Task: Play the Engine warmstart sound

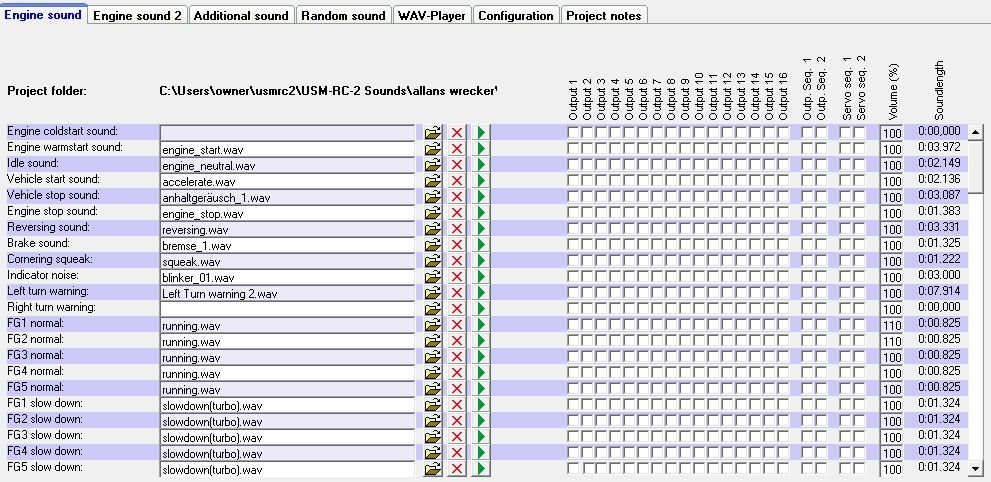Action: coord(481,148)
